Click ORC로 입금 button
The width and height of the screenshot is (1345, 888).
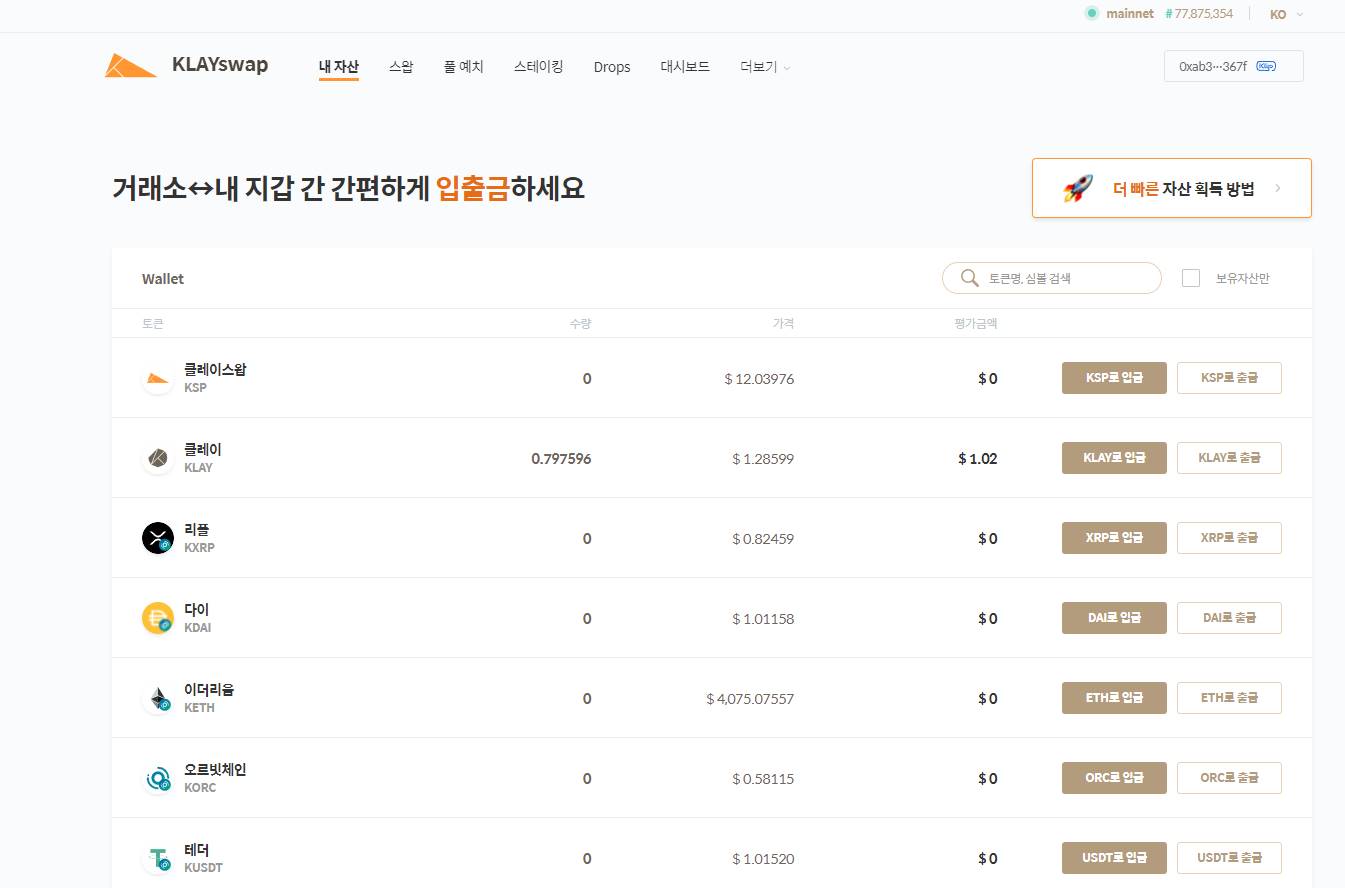click(1114, 778)
